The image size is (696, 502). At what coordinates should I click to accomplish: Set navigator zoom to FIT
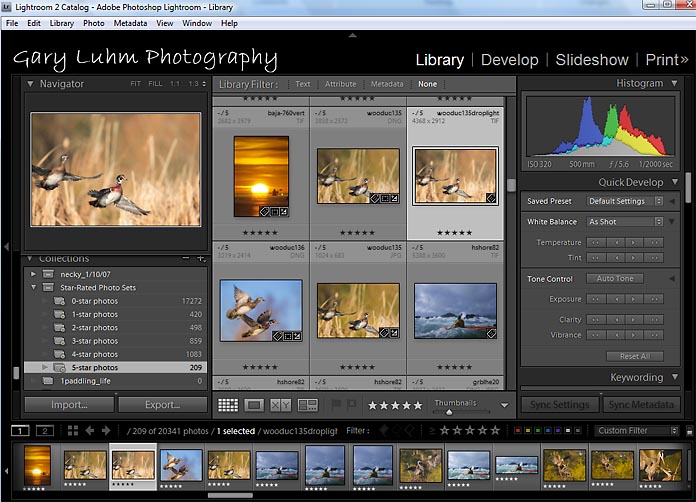(135, 83)
